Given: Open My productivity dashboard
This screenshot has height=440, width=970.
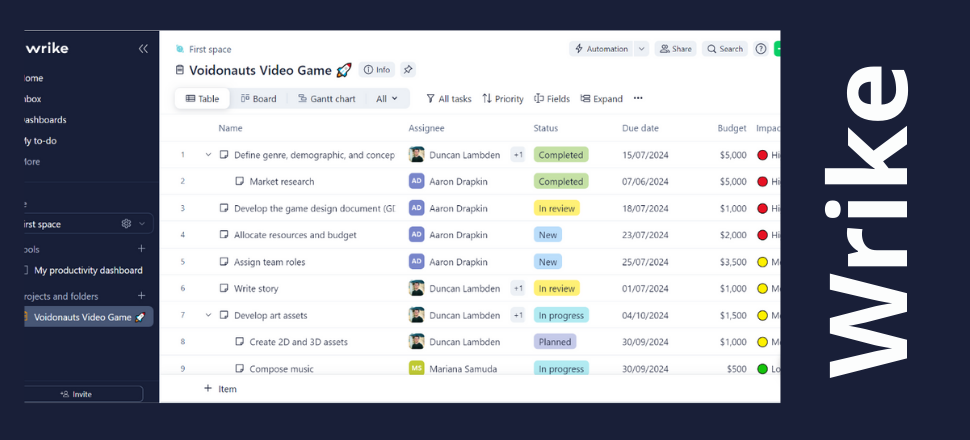Looking at the screenshot, I should click(88, 270).
